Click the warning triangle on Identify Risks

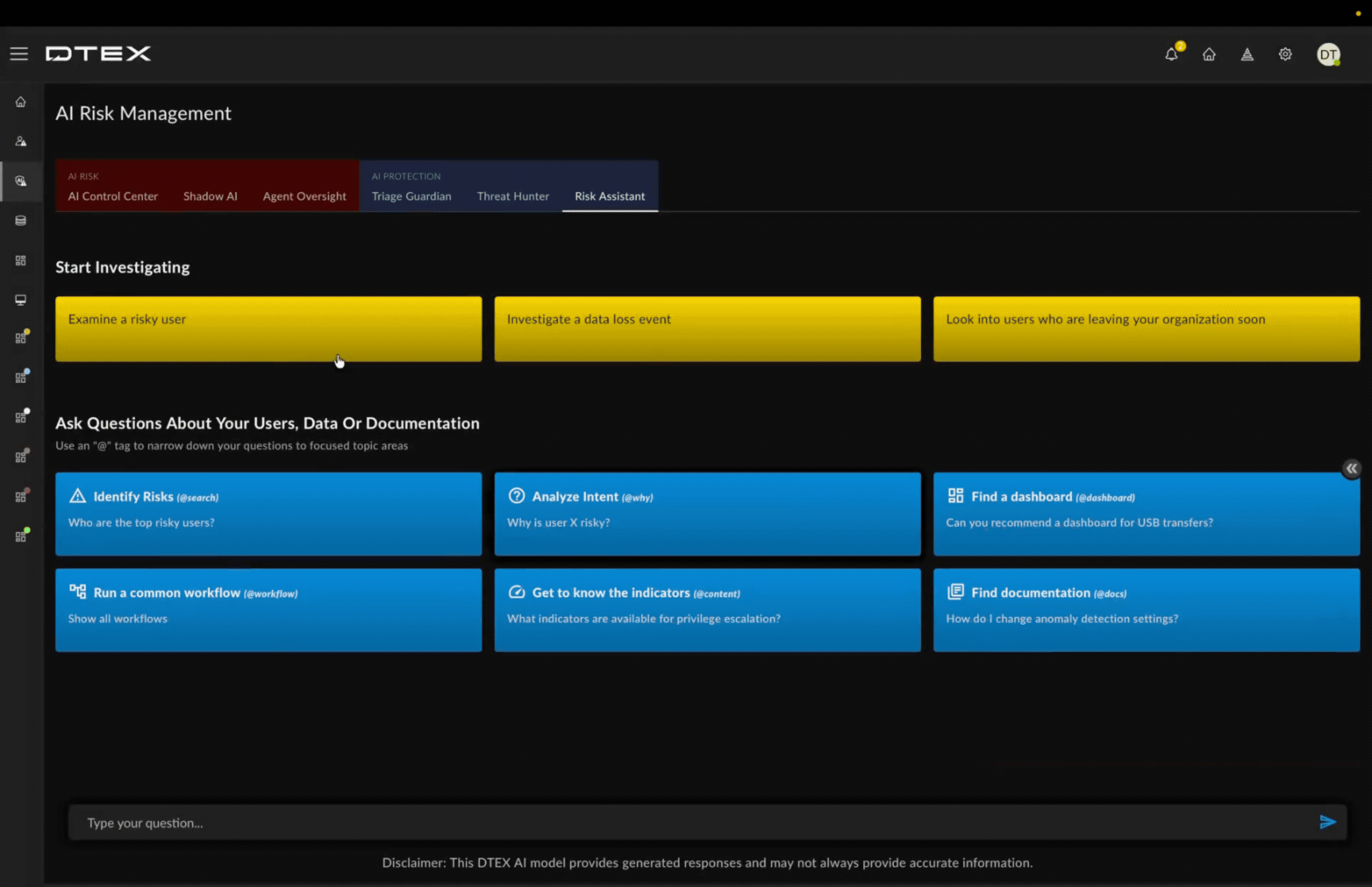point(77,496)
